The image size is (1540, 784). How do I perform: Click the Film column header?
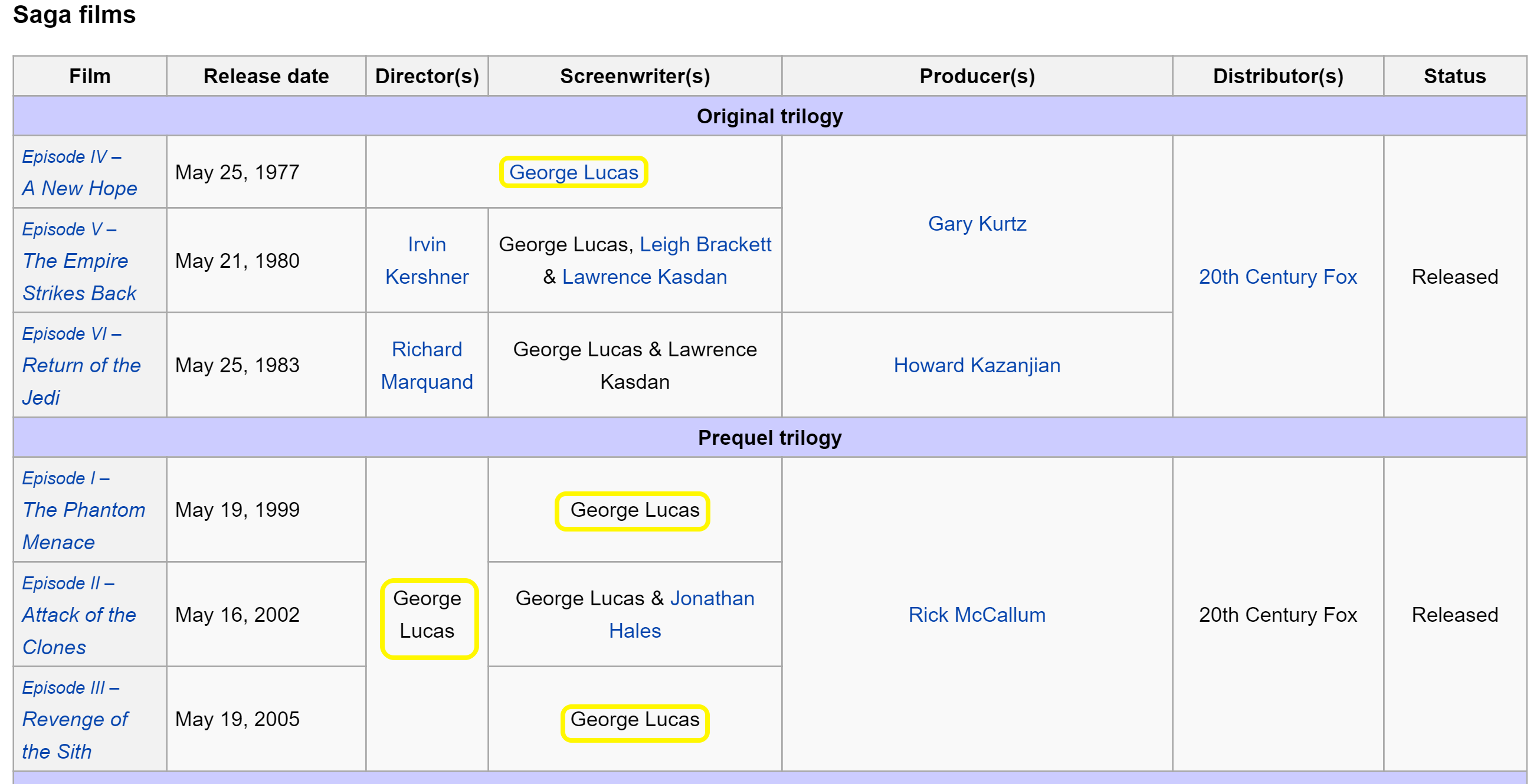pos(90,76)
